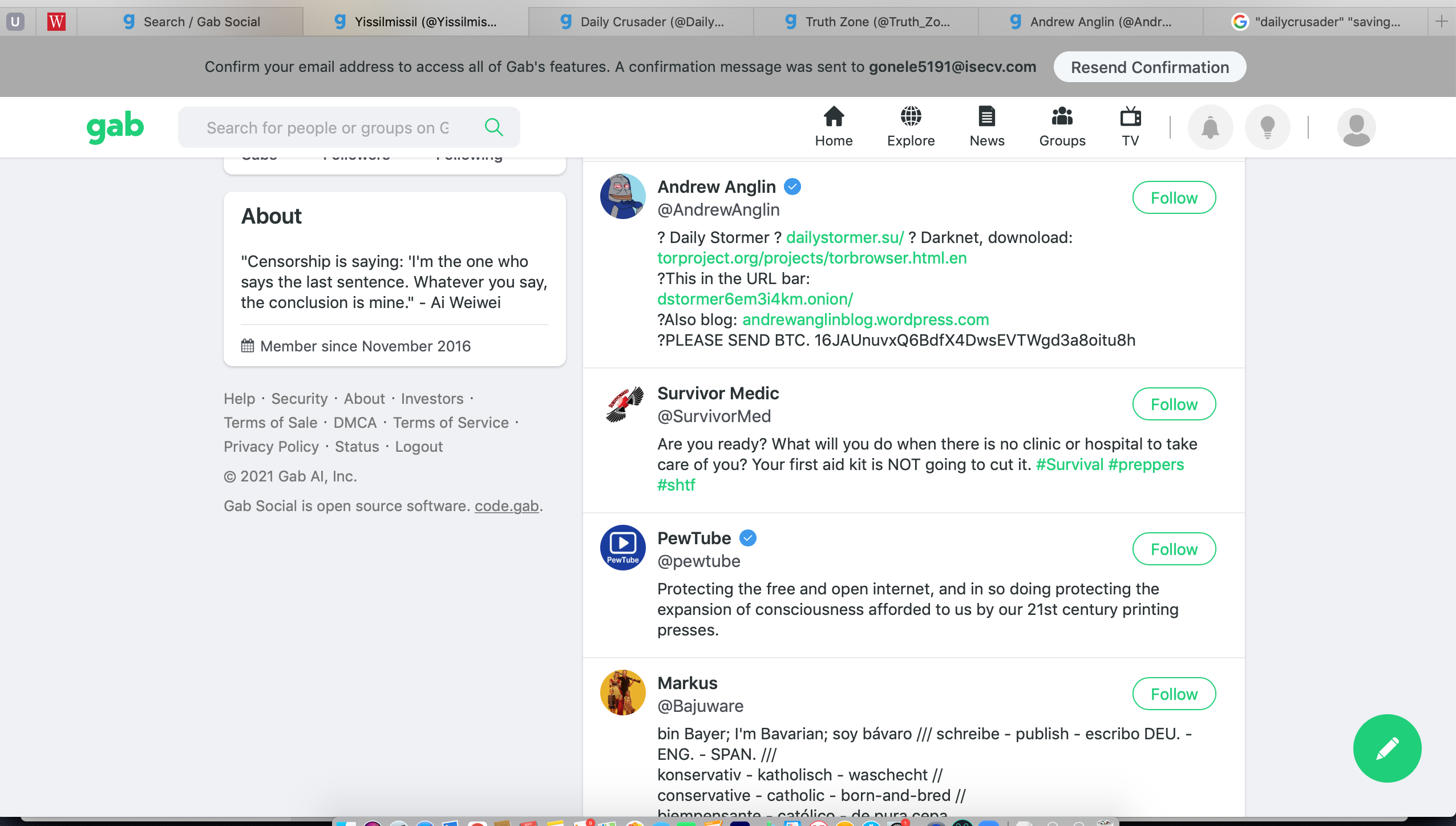This screenshot has height=826, width=1456.
Task: Open the About footer link
Action: pyautogui.click(x=364, y=398)
